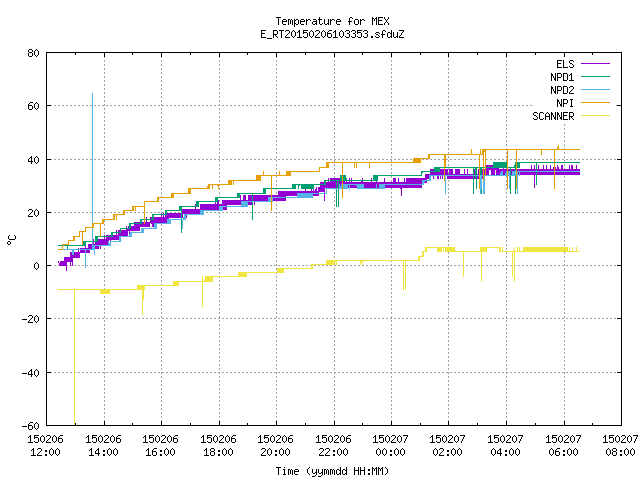Click the y-axis value -40
This screenshot has width=640, height=480.
(31, 373)
